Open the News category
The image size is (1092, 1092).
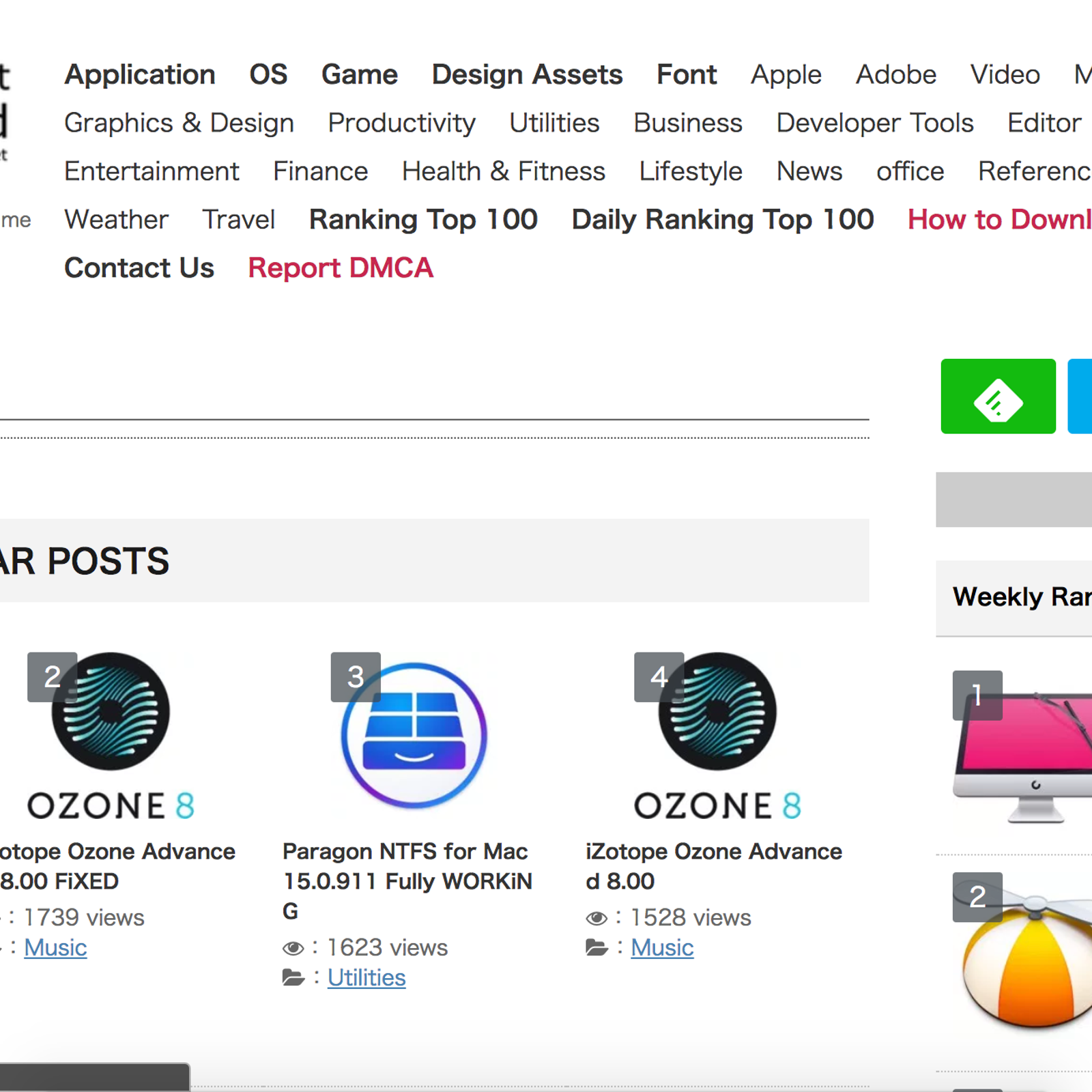click(x=809, y=171)
